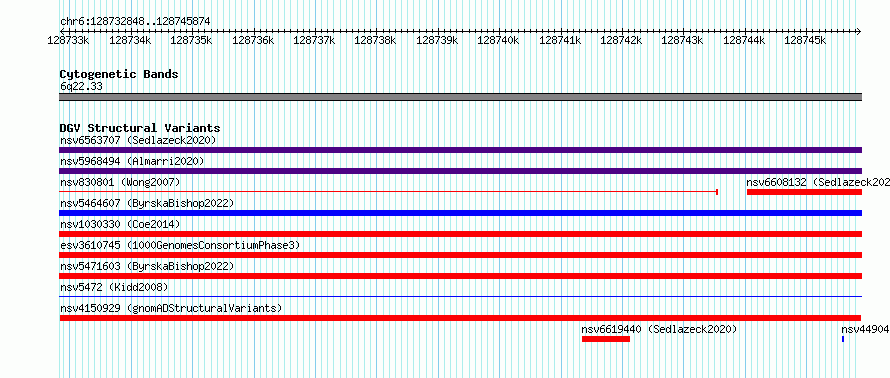Click the thin red line of nsv830801
Screen dimensions: 890x378
(389, 192)
